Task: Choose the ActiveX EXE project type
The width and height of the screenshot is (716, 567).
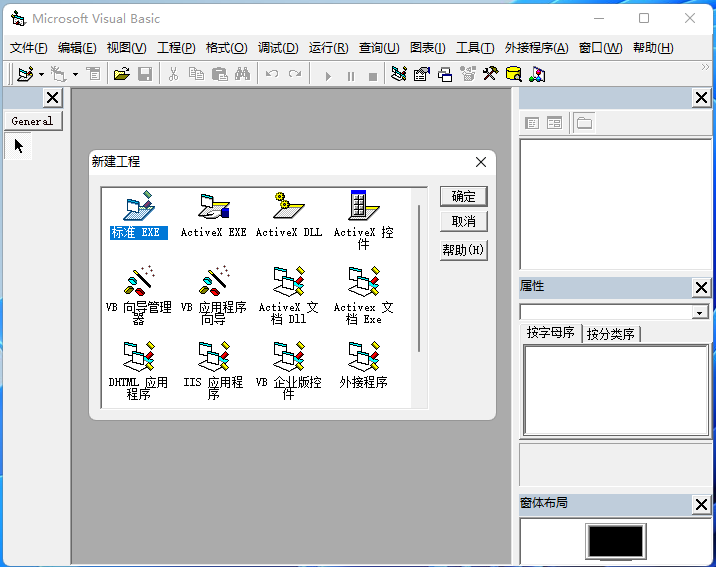Action: tap(214, 215)
